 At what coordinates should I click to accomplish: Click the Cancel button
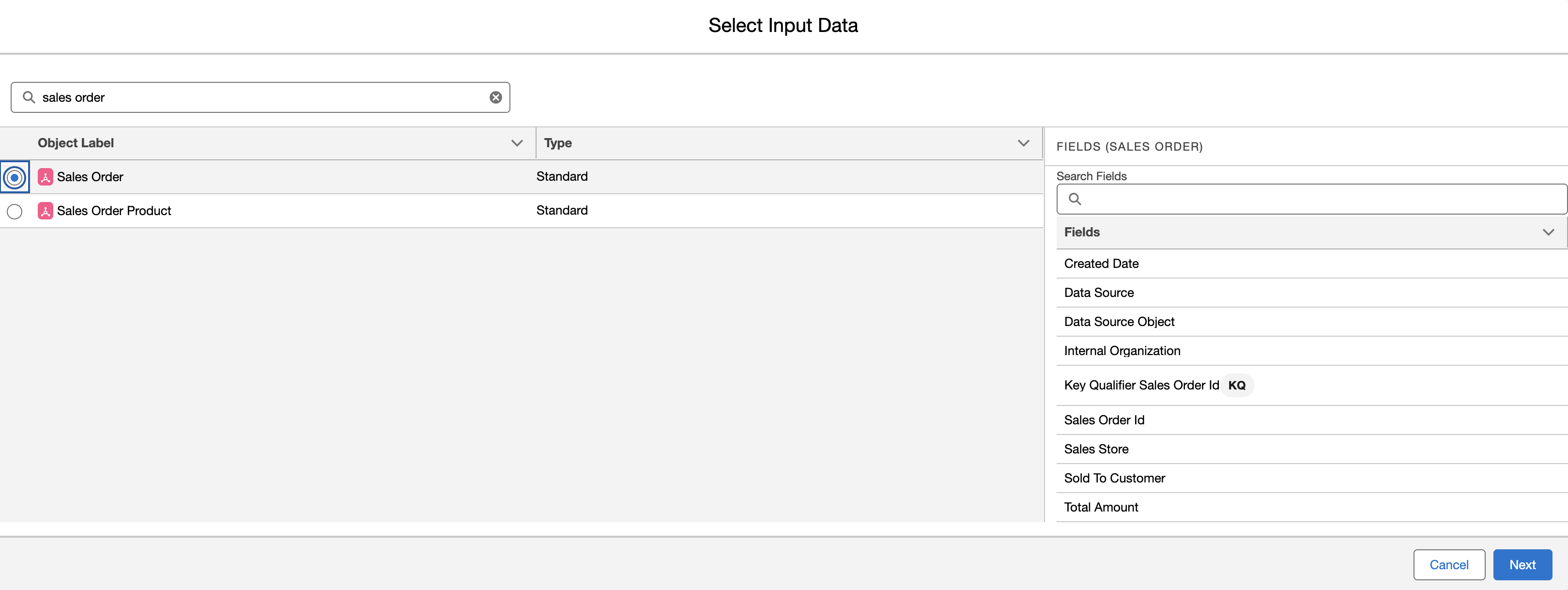pyautogui.click(x=1448, y=564)
